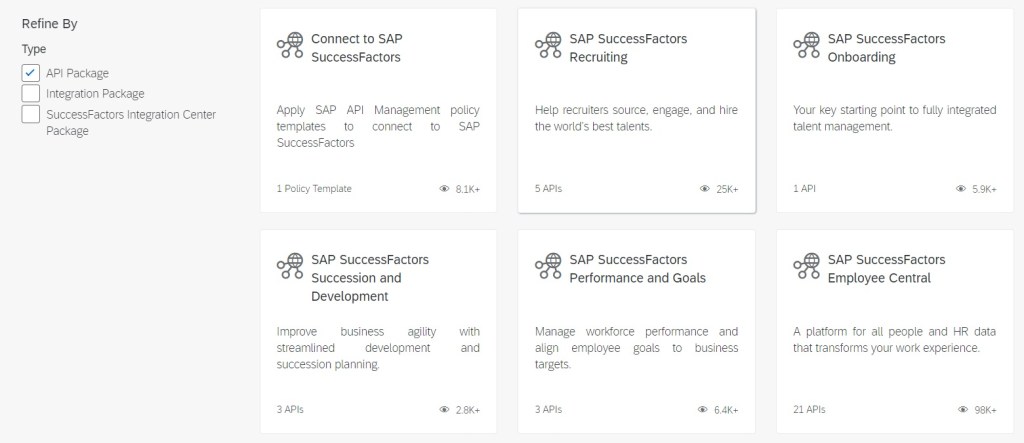The height and width of the screenshot is (443, 1024).
Task: Click the Employee Central package icon
Action: 806,267
